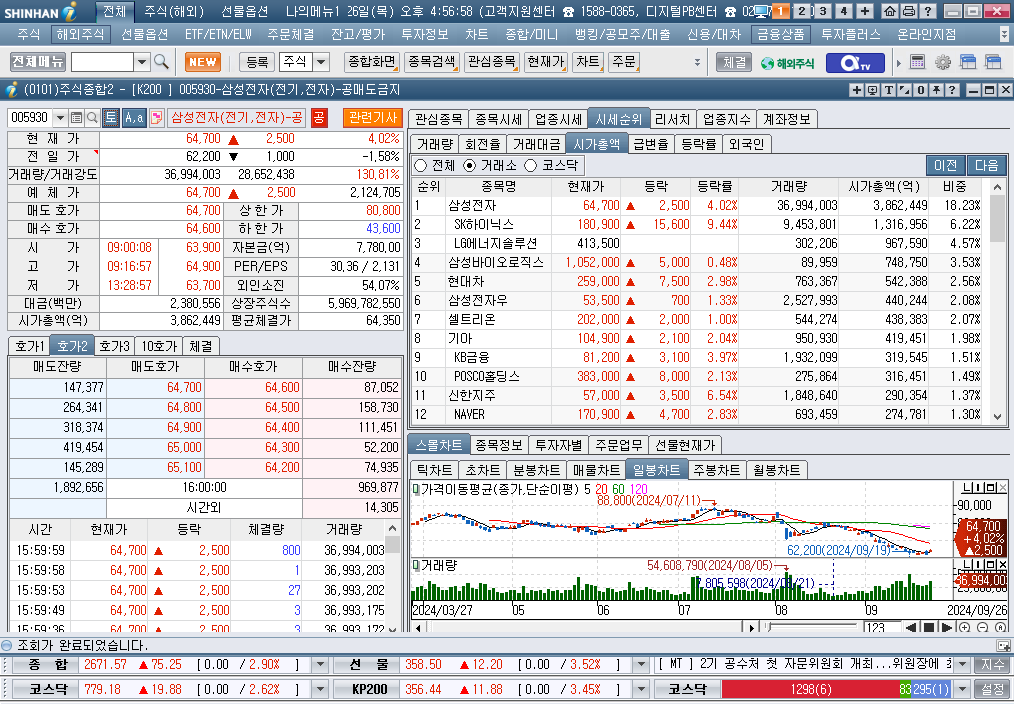Click the monitor icon in title bar
This screenshot has width=1014, height=704.
pos(762,11)
